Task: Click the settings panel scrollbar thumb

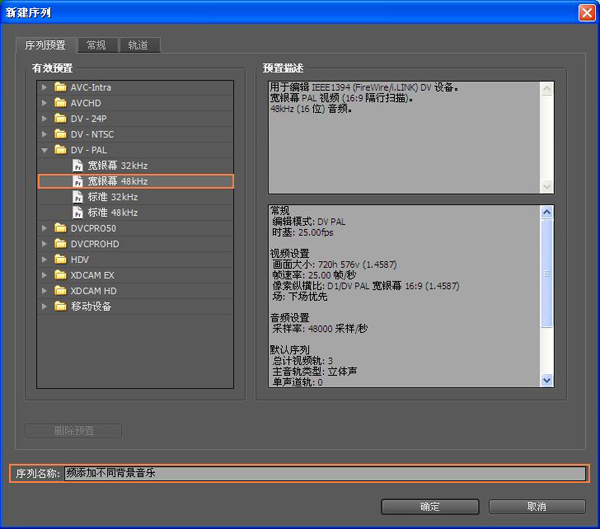Action: [x=547, y=273]
